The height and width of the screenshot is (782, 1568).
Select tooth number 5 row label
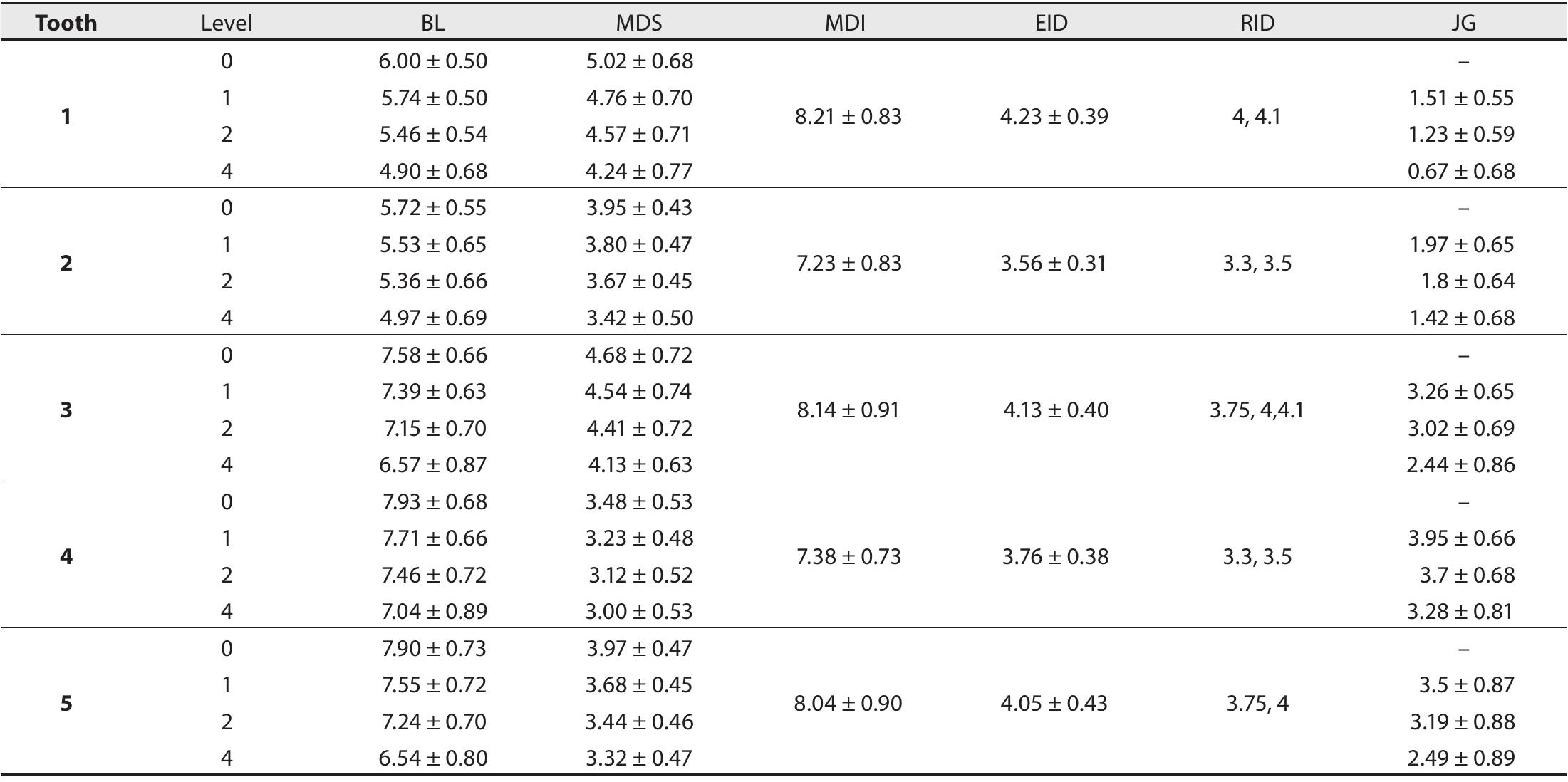coord(66,704)
